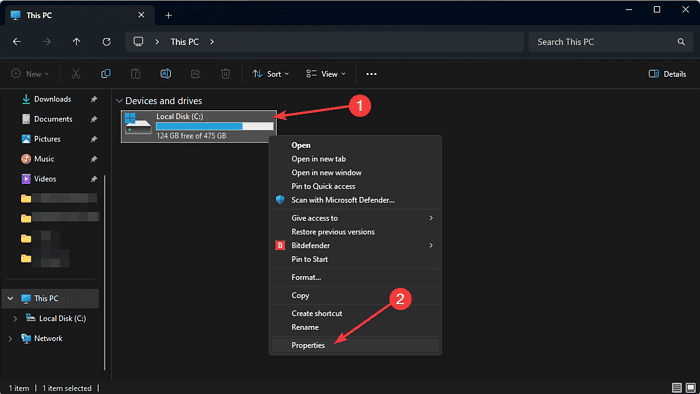Click the pin next to Pictures
Screen dimensions: 700x394
tap(94, 139)
